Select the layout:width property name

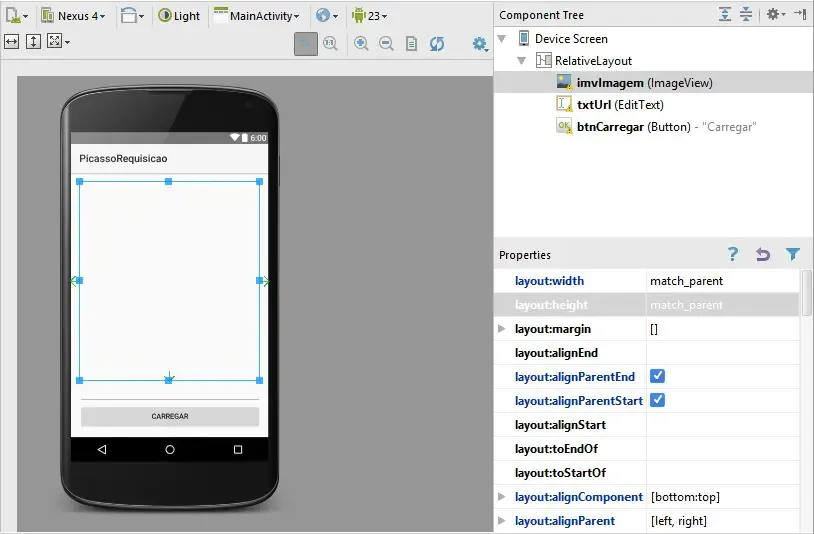pos(549,281)
